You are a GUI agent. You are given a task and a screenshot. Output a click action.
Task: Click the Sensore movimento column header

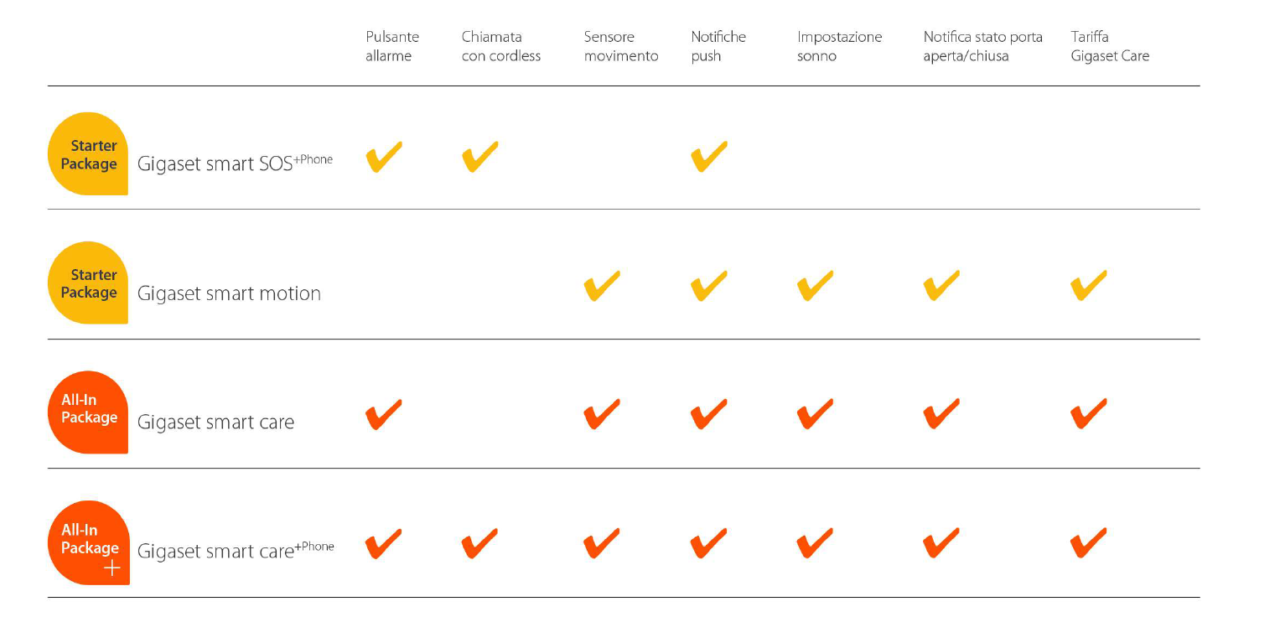point(621,46)
